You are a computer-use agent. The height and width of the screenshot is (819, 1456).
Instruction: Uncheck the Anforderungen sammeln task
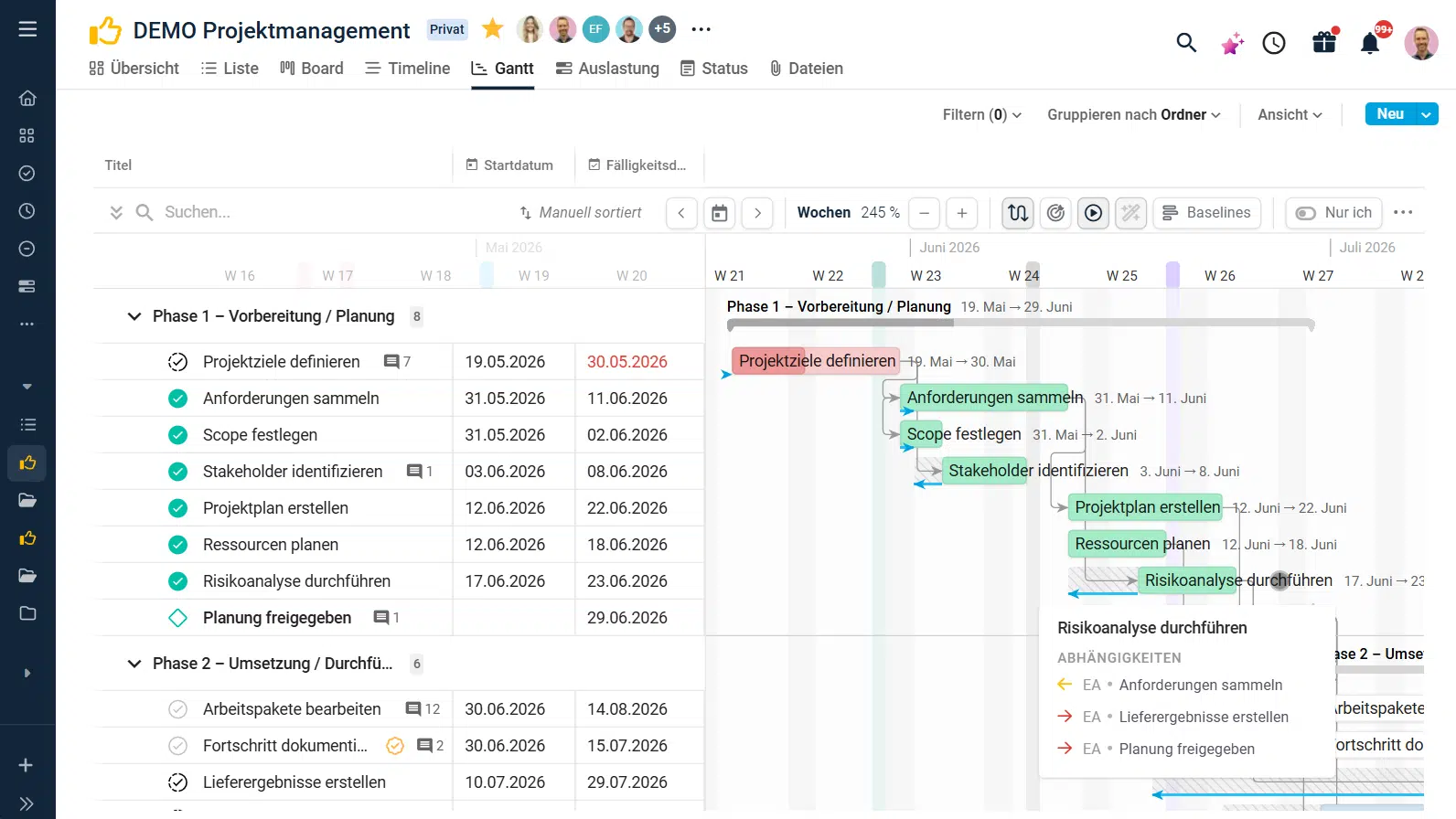point(178,399)
